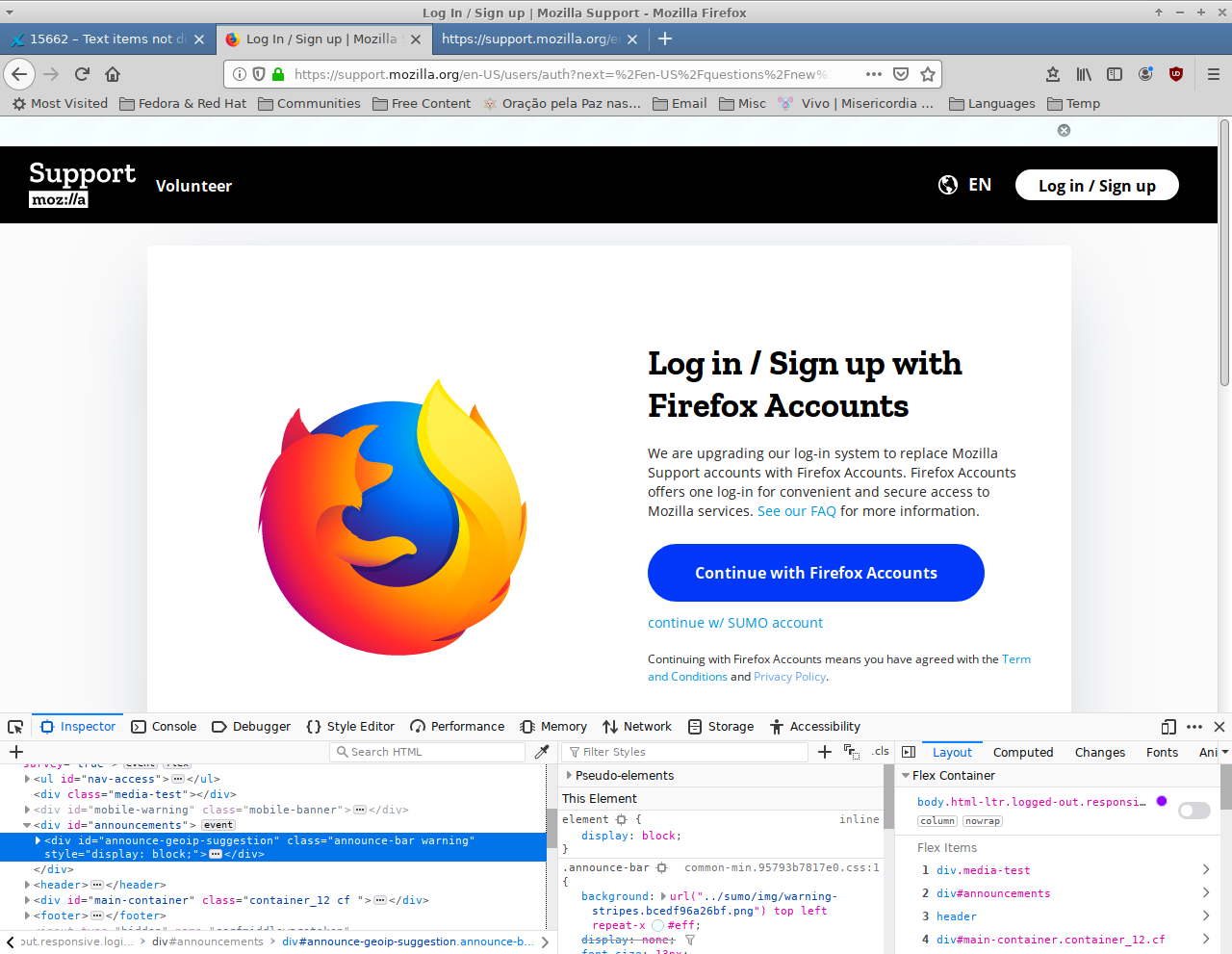Collapse the announcements div node
1232x954 pixels.
27,825
